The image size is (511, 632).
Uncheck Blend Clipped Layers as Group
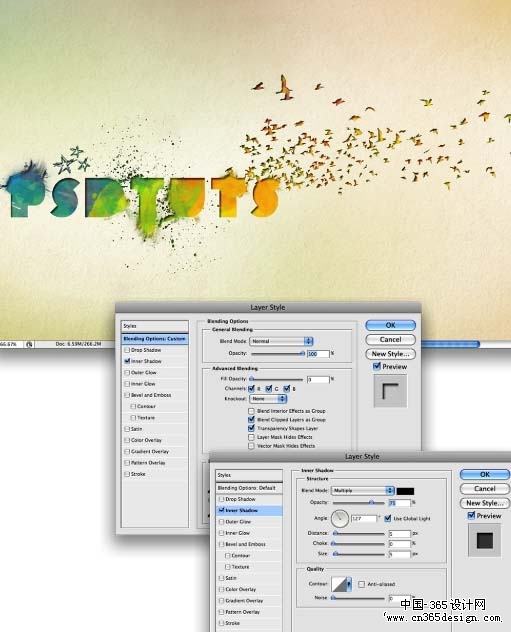coord(251,420)
